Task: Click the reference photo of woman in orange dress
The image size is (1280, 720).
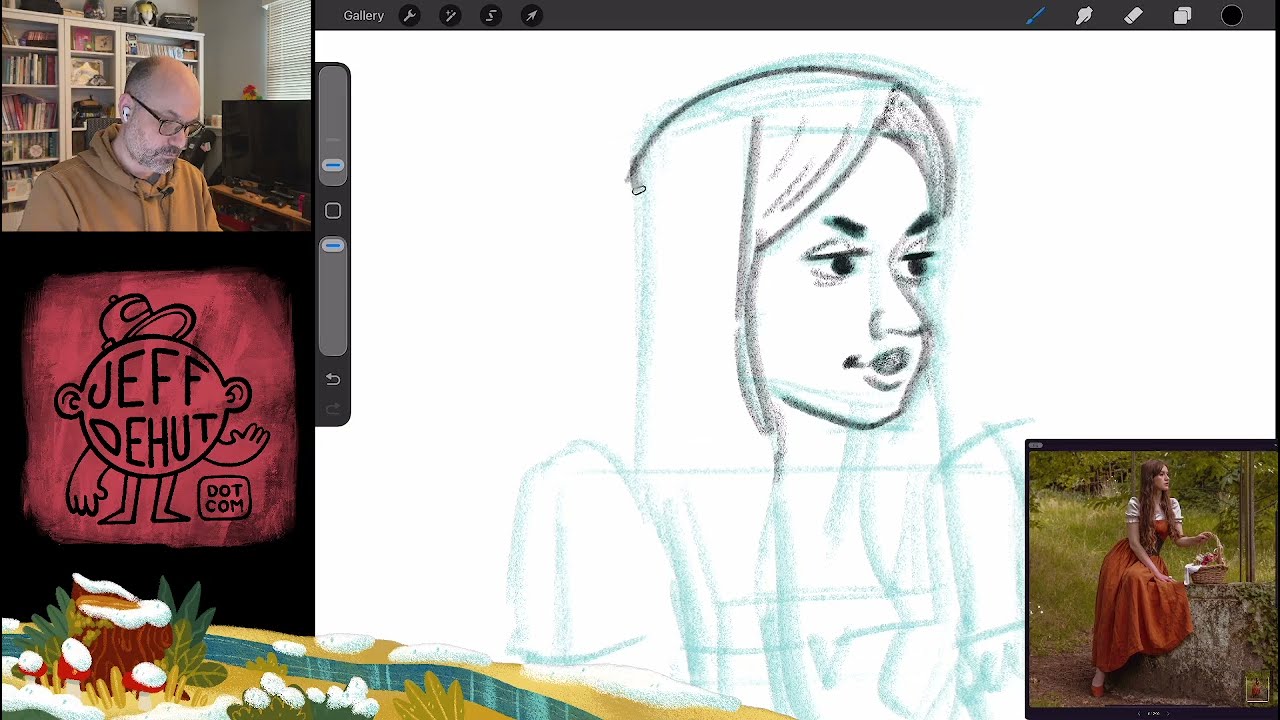Action: (1151, 579)
